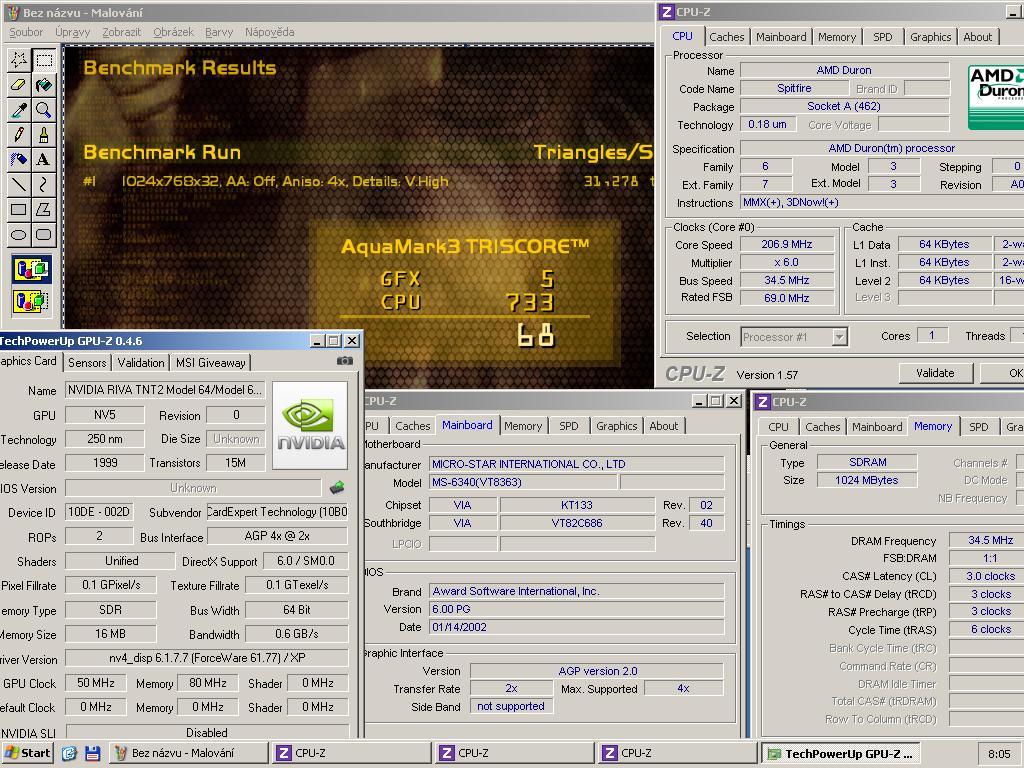
Task: Open the Processor #1 selection dropdown
Action: [x=840, y=337]
